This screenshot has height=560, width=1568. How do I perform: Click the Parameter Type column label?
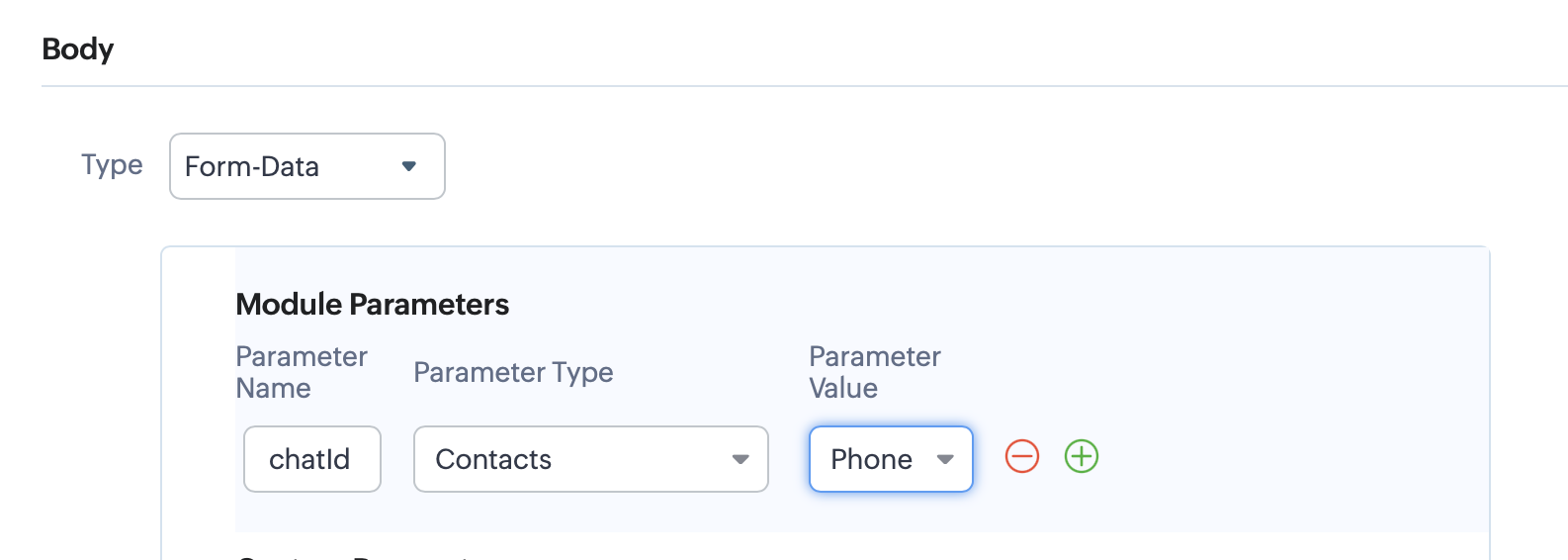513,372
